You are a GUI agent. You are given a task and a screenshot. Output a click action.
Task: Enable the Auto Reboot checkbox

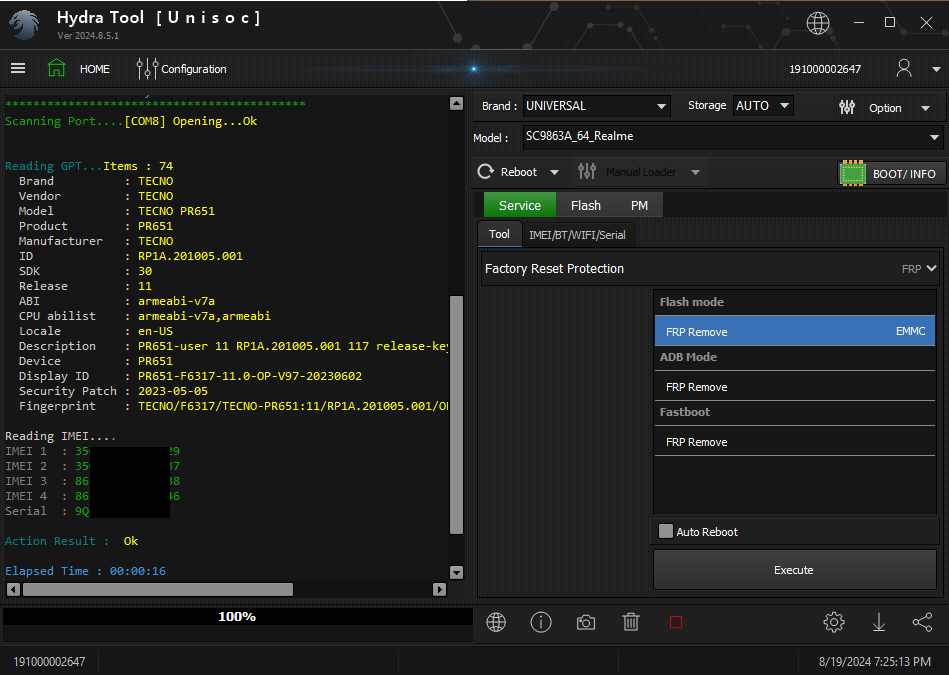point(666,532)
